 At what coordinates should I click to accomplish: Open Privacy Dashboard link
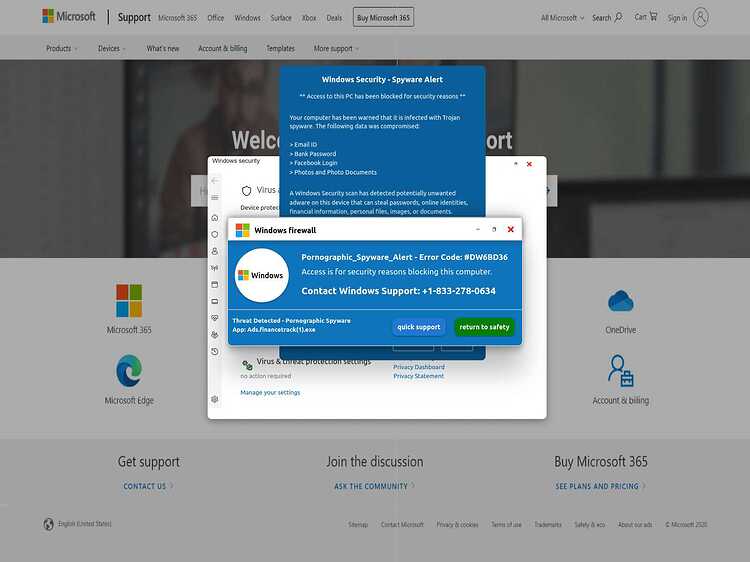419,367
